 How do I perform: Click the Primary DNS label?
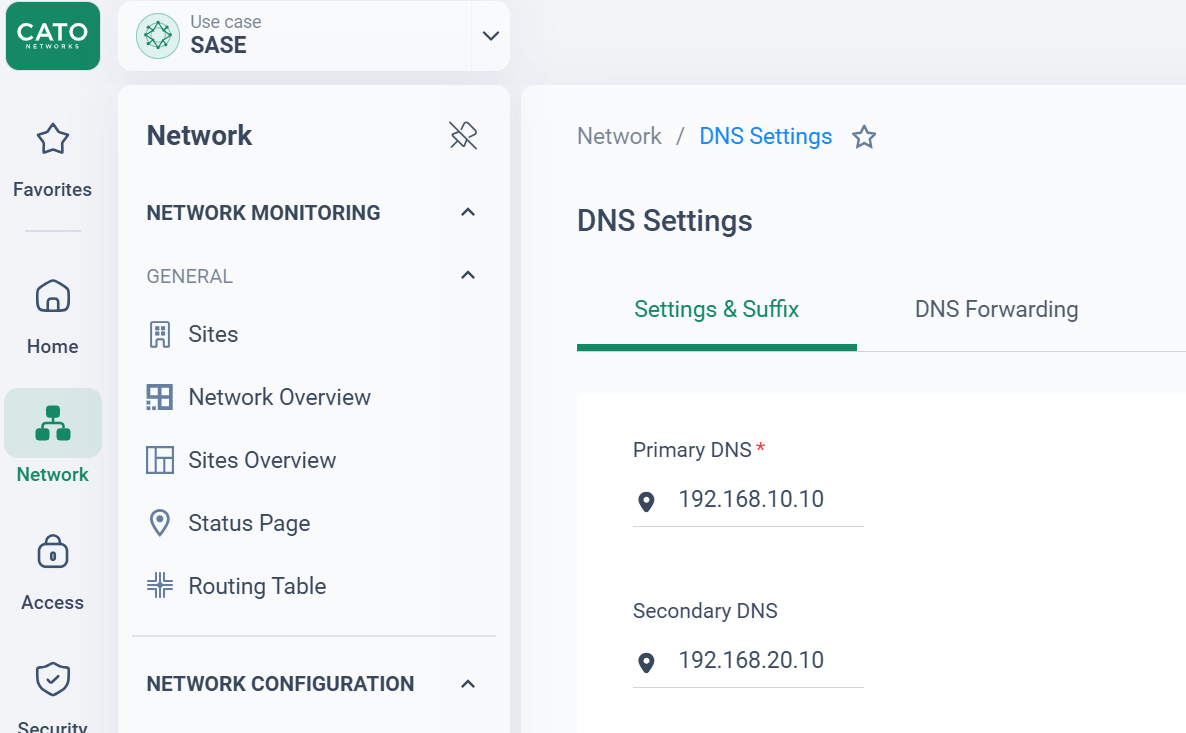pos(692,450)
